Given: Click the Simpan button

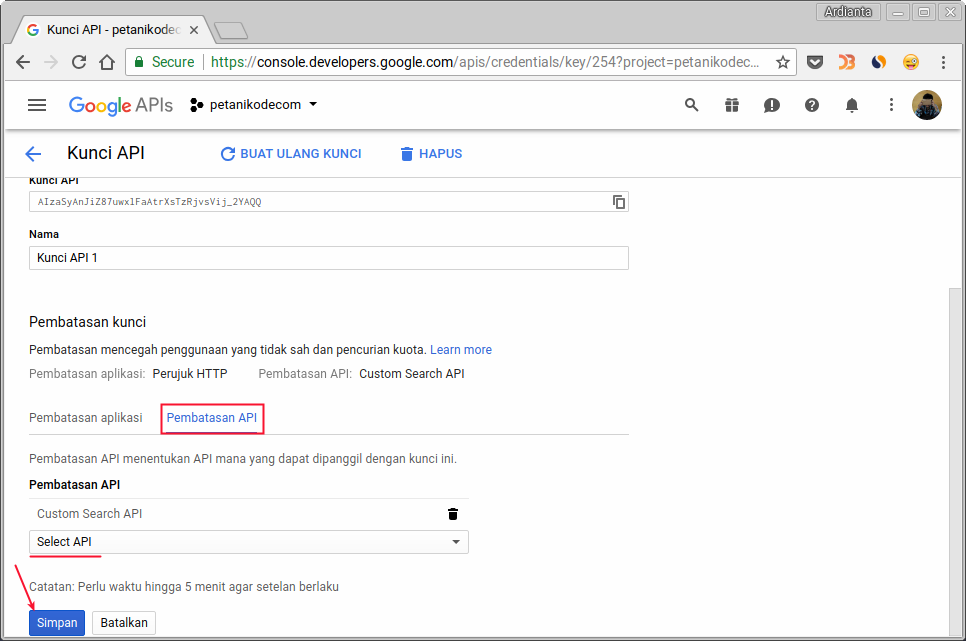Looking at the screenshot, I should coord(56,622).
